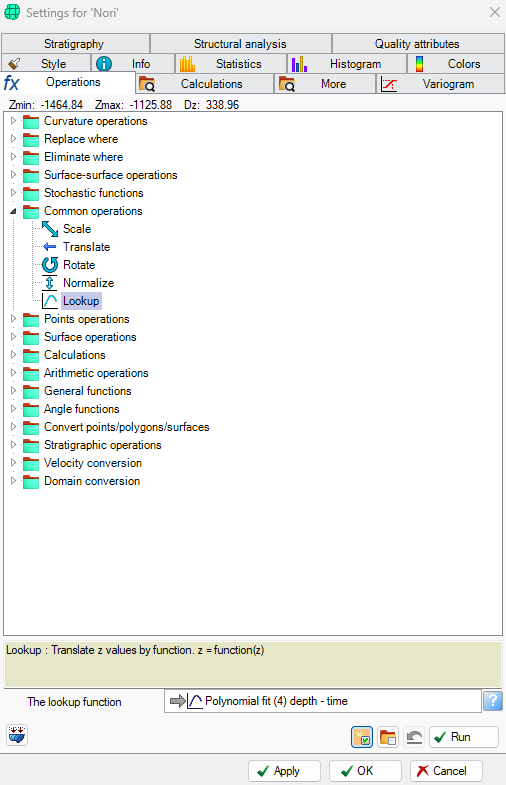Image resolution: width=506 pixels, height=785 pixels.
Task: Open the Statistics tab
Action: [231, 64]
